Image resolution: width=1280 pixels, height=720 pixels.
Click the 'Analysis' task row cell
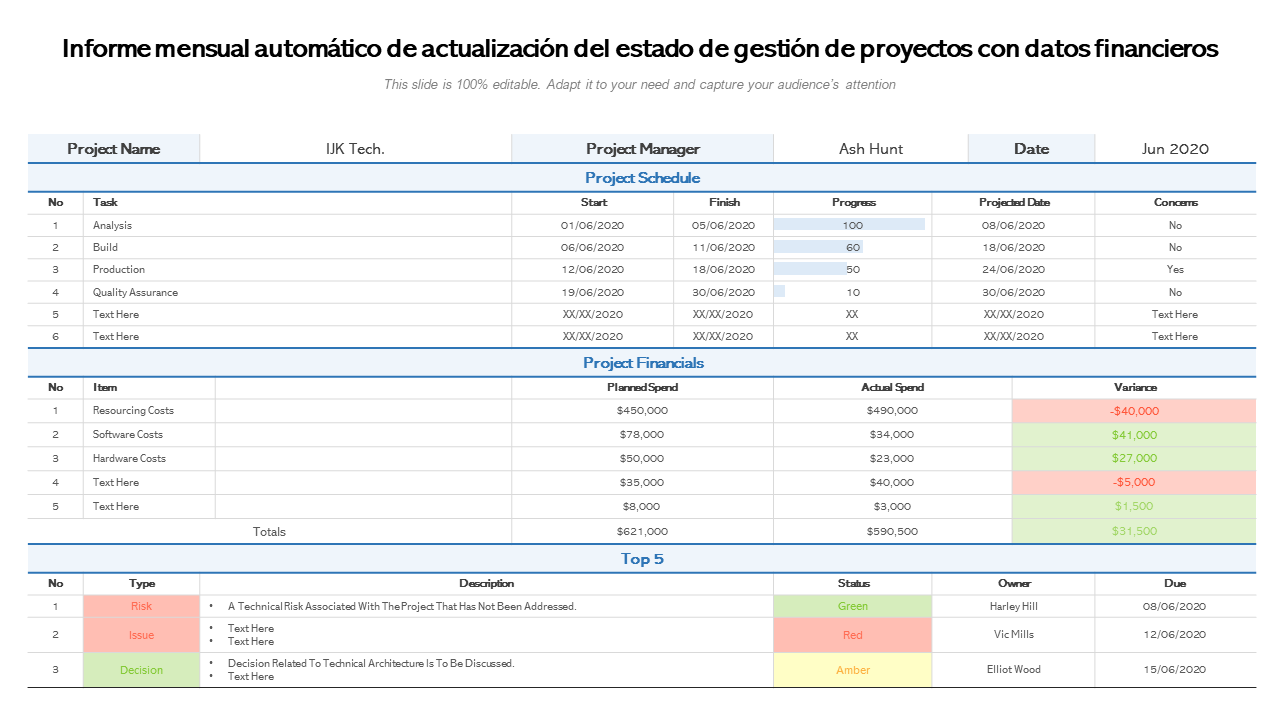pyautogui.click(x=297, y=226)
